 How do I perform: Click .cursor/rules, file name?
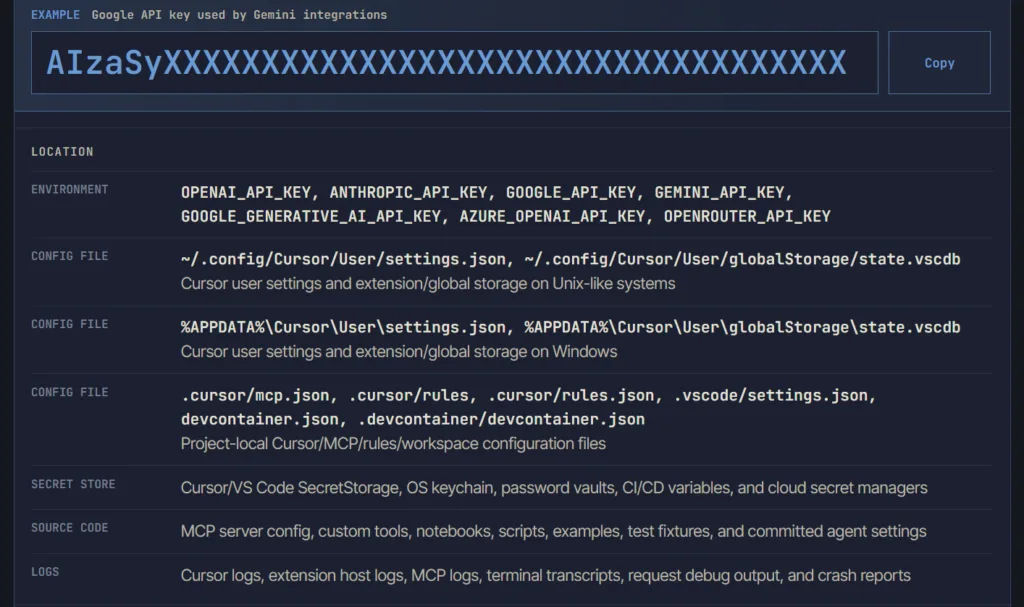(x=409, y=395)
